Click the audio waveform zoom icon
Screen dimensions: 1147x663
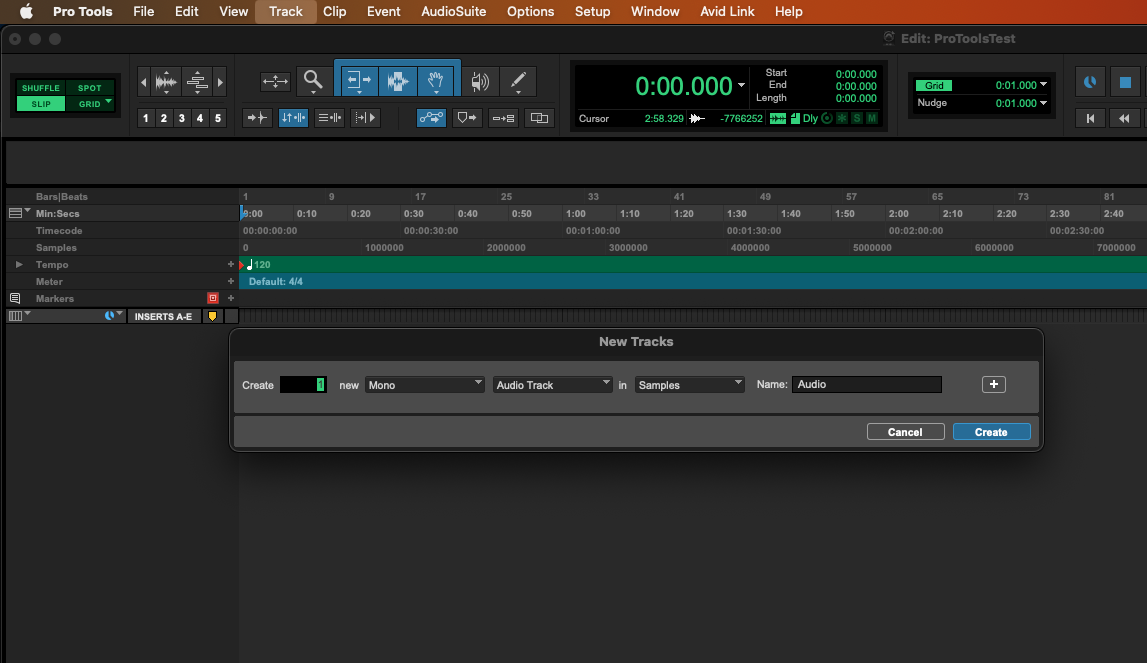pos(166,82)
